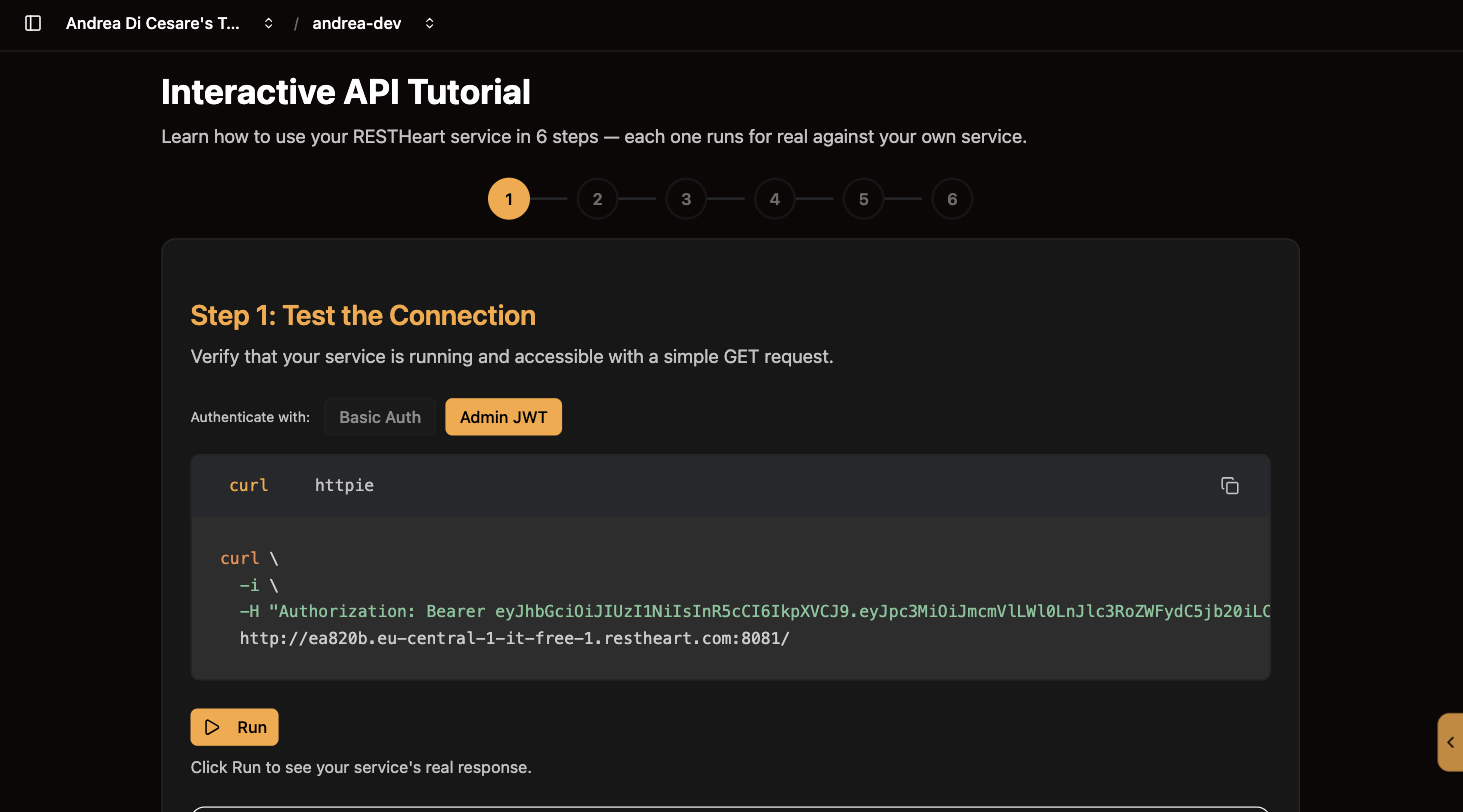Click the restheart.com service URL in code
Viewport: 1463px width, 812px height.
pyautogui.click(x=515, y=637)
